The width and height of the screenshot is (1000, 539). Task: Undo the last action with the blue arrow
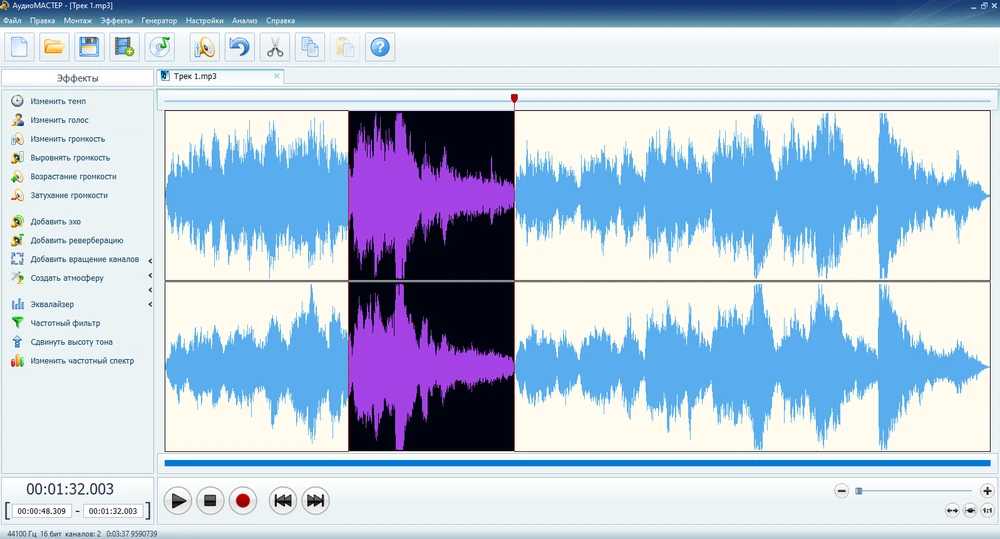coord(239,46)
